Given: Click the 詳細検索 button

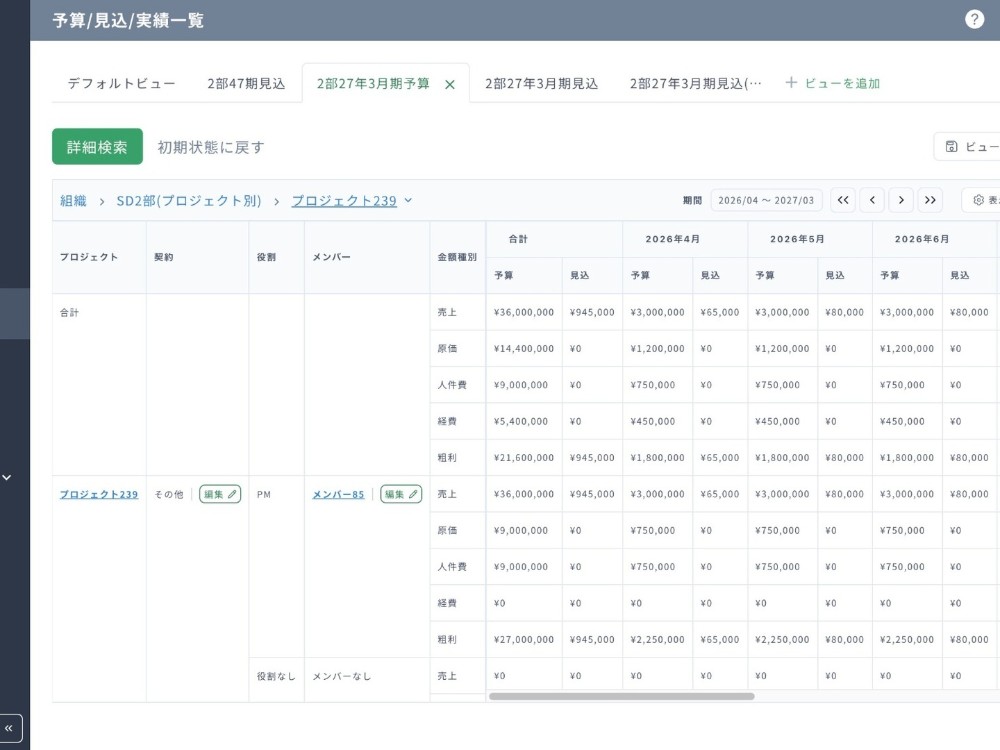Looking at the screenshot, I should 97,147.
